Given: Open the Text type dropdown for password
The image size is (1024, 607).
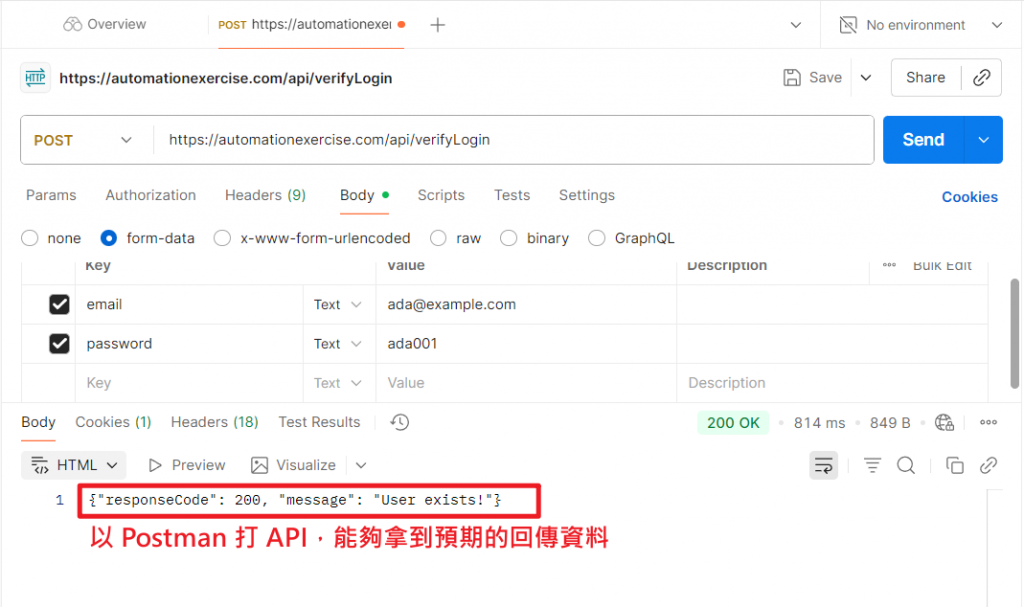Looking at the screenshot, I should (x=338, y=344).
